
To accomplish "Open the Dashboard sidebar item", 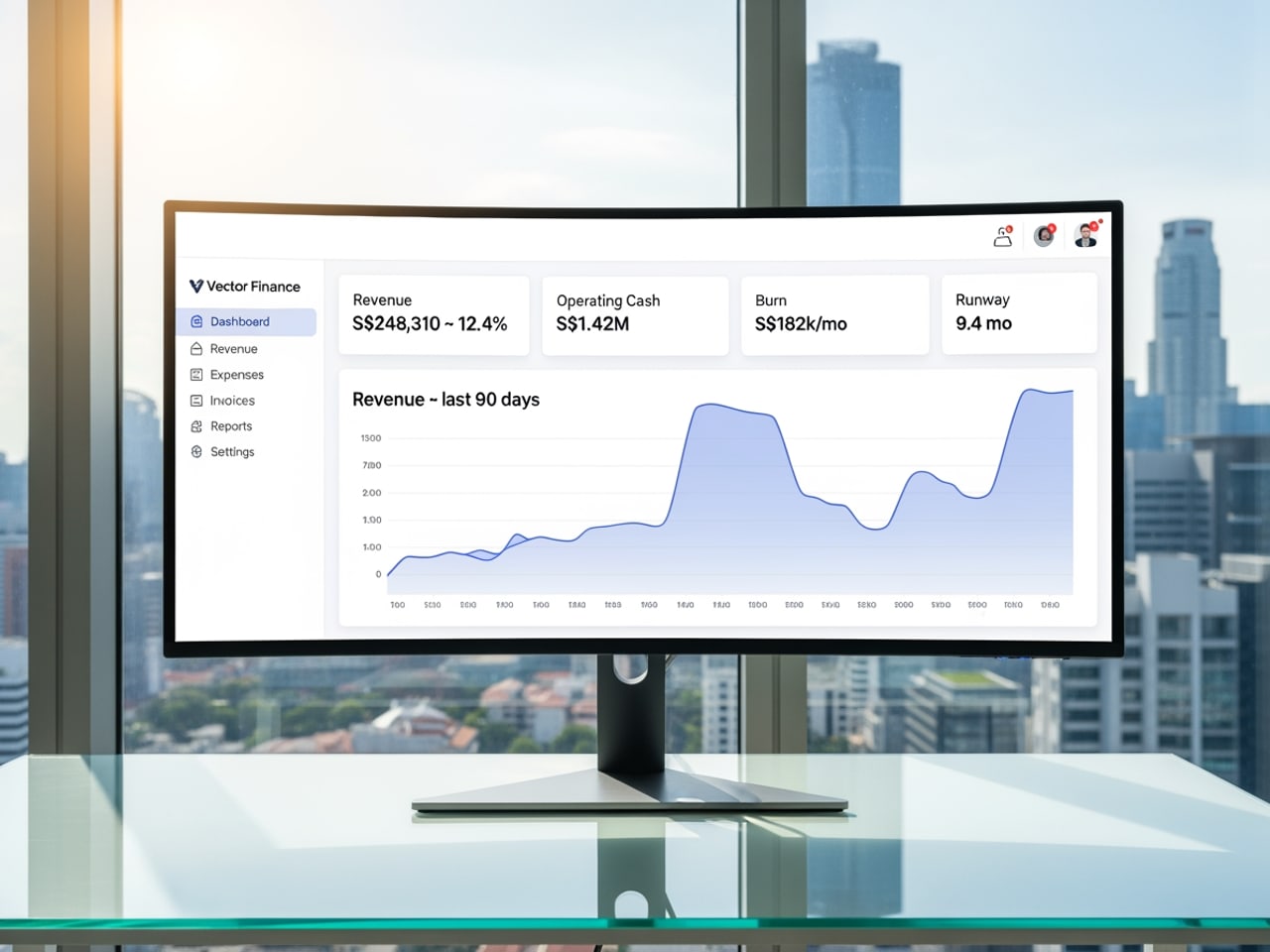I will coord(247,321).
